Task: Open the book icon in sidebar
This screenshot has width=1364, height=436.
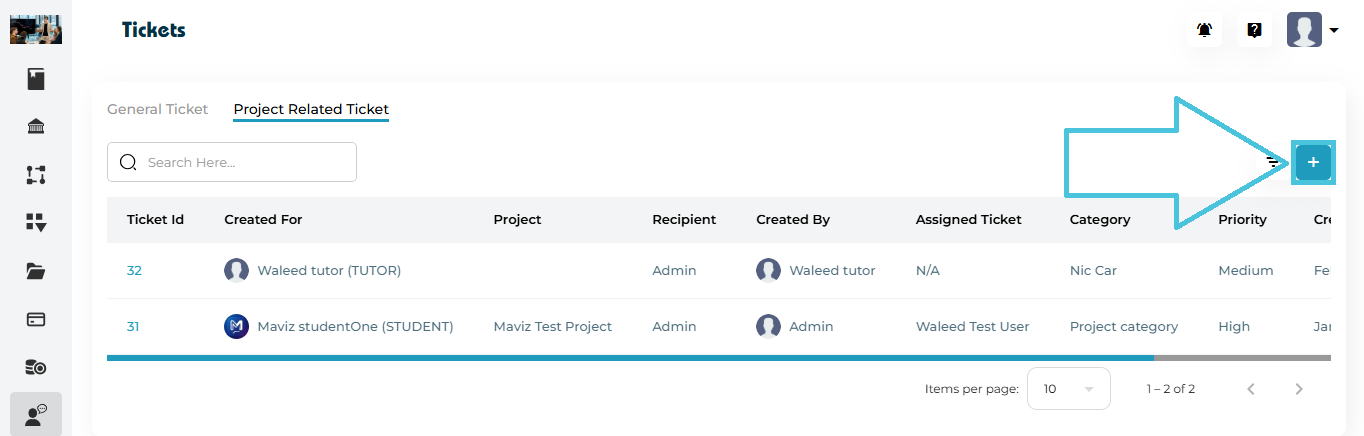Action: pyautogui.click(x=36, y=79)
